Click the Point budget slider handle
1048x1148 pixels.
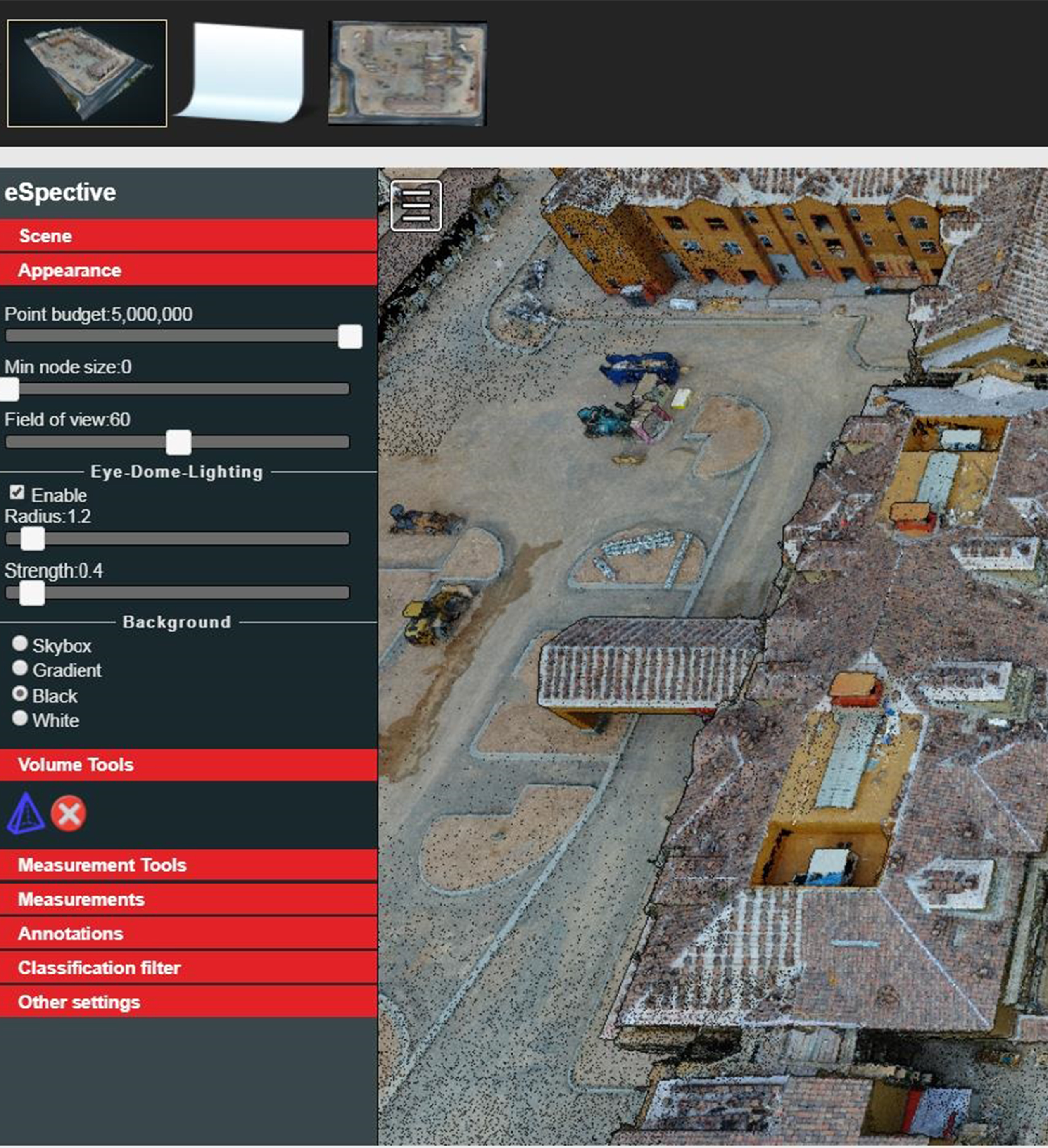click(350, 337)
